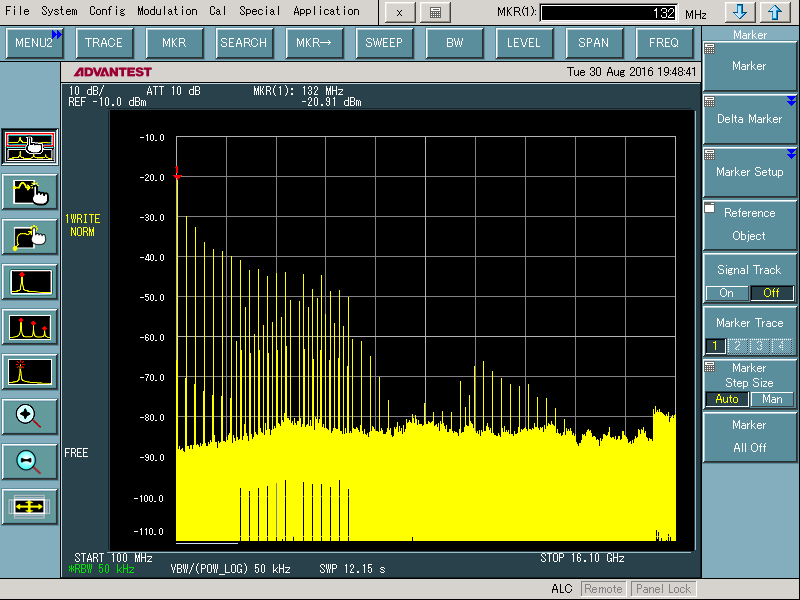Screen dimensions: 800x600
Task: Click the RBW 50 kHz readout
Action: 102,569
